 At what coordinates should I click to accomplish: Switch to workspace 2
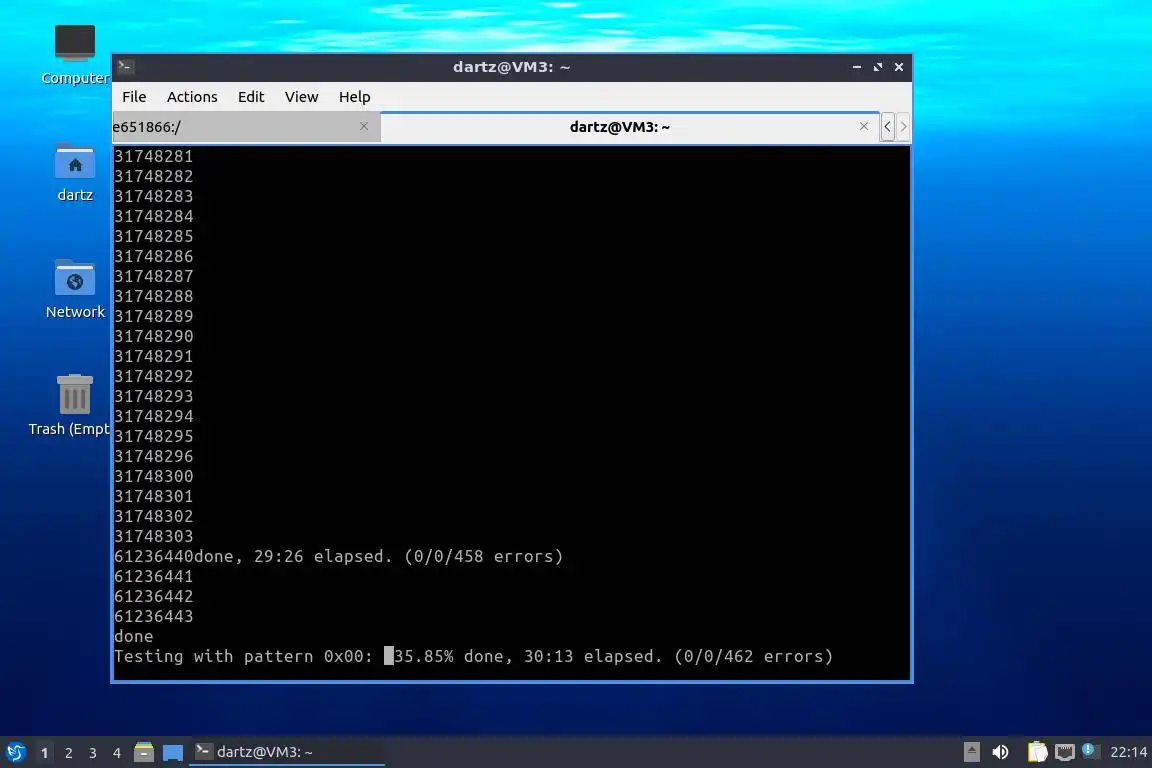click(x=68, y=753)
